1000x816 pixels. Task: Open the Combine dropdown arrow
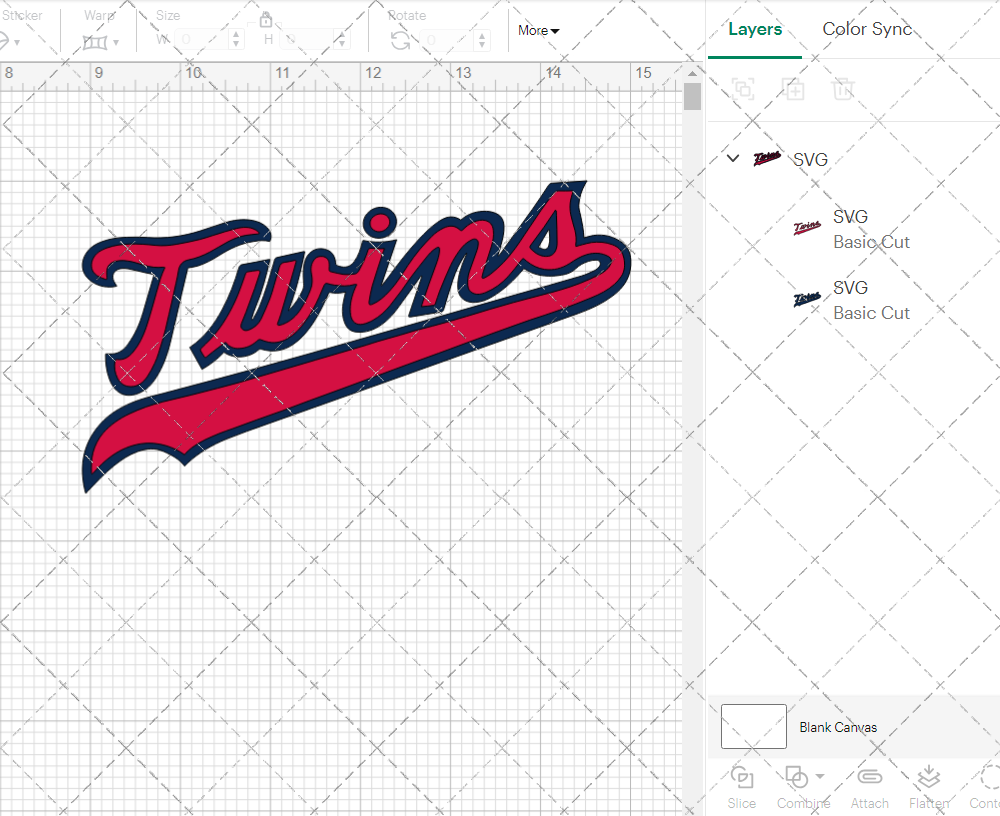point(820,776)
